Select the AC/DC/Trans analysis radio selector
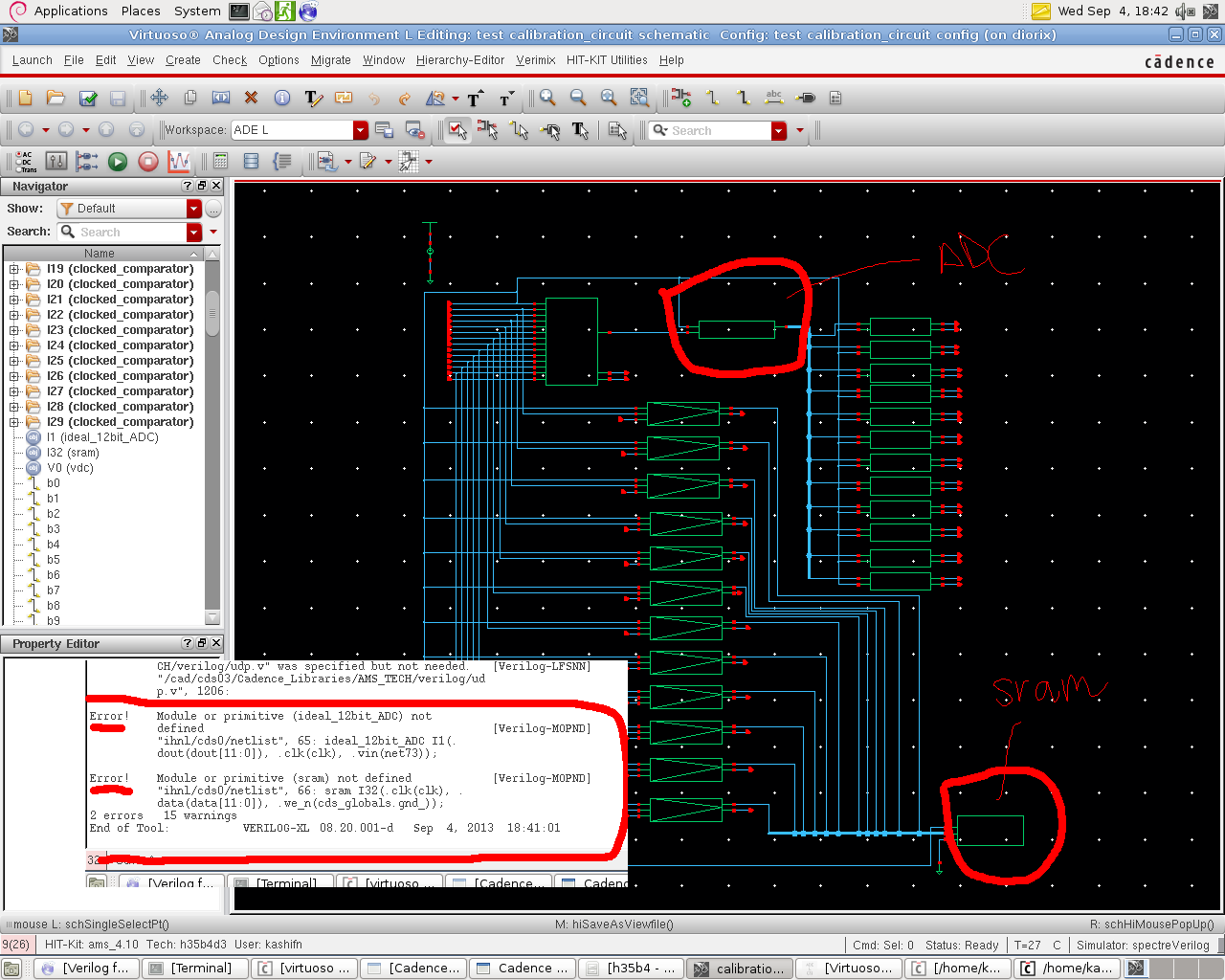1225x980 pixels. tap(26, 162)
